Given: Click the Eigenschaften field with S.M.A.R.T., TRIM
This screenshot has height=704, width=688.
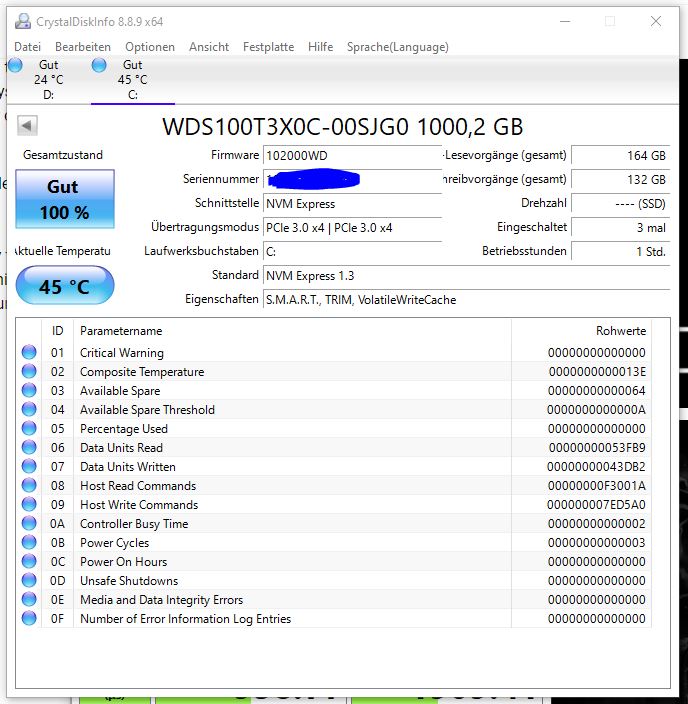Looking at the screenshot, I should coord(467,299).
